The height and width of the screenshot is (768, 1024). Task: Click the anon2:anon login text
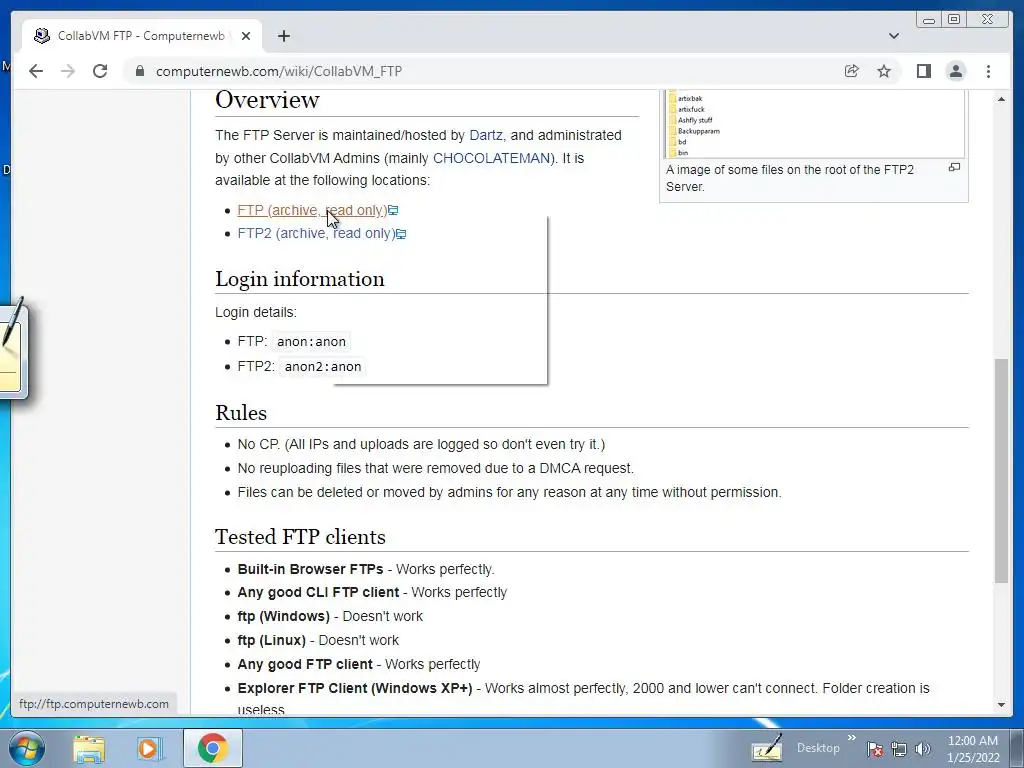(323, 366)
